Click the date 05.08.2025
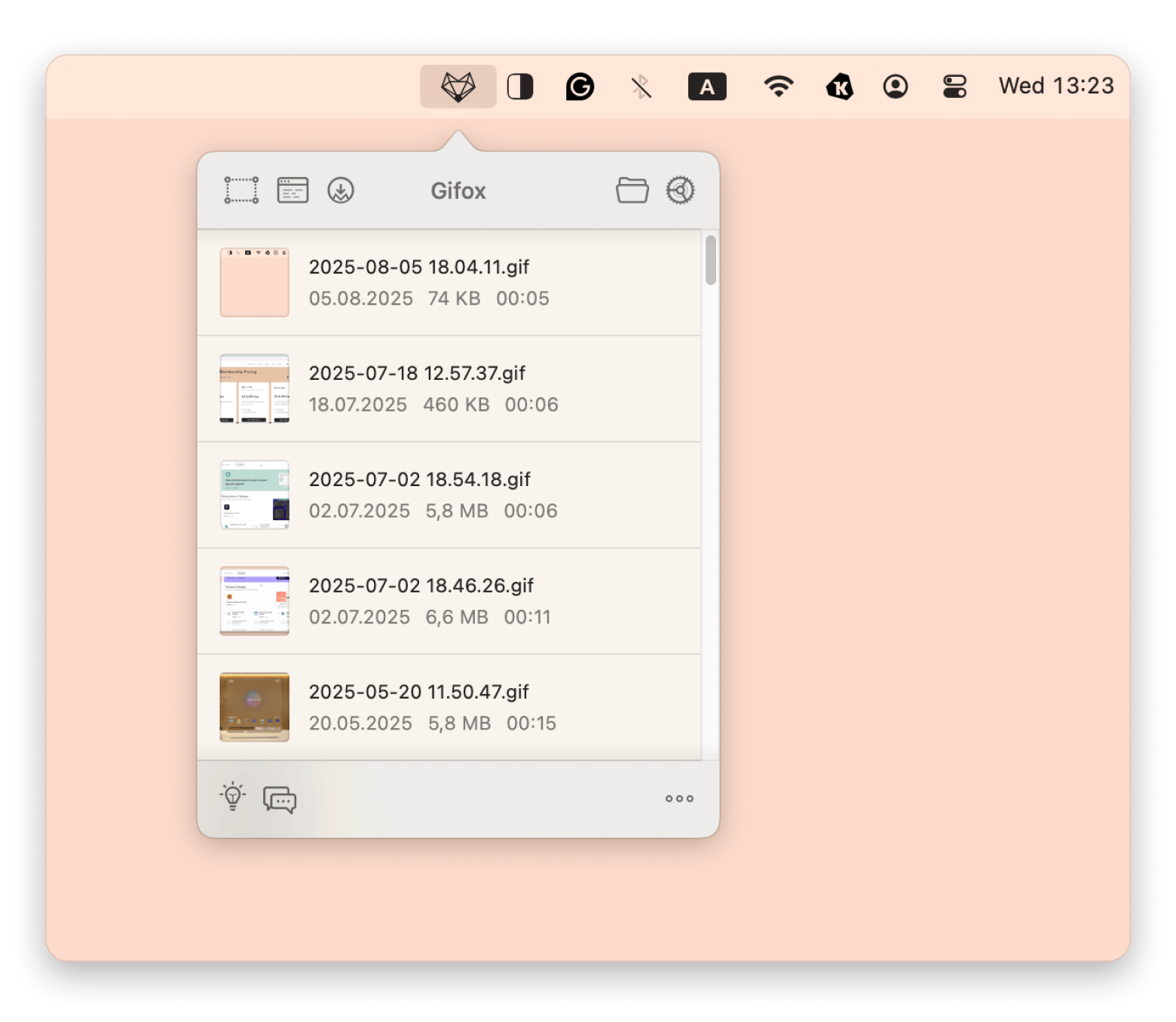Screen dimensions: 1176x1022 (x=361, y=298)
